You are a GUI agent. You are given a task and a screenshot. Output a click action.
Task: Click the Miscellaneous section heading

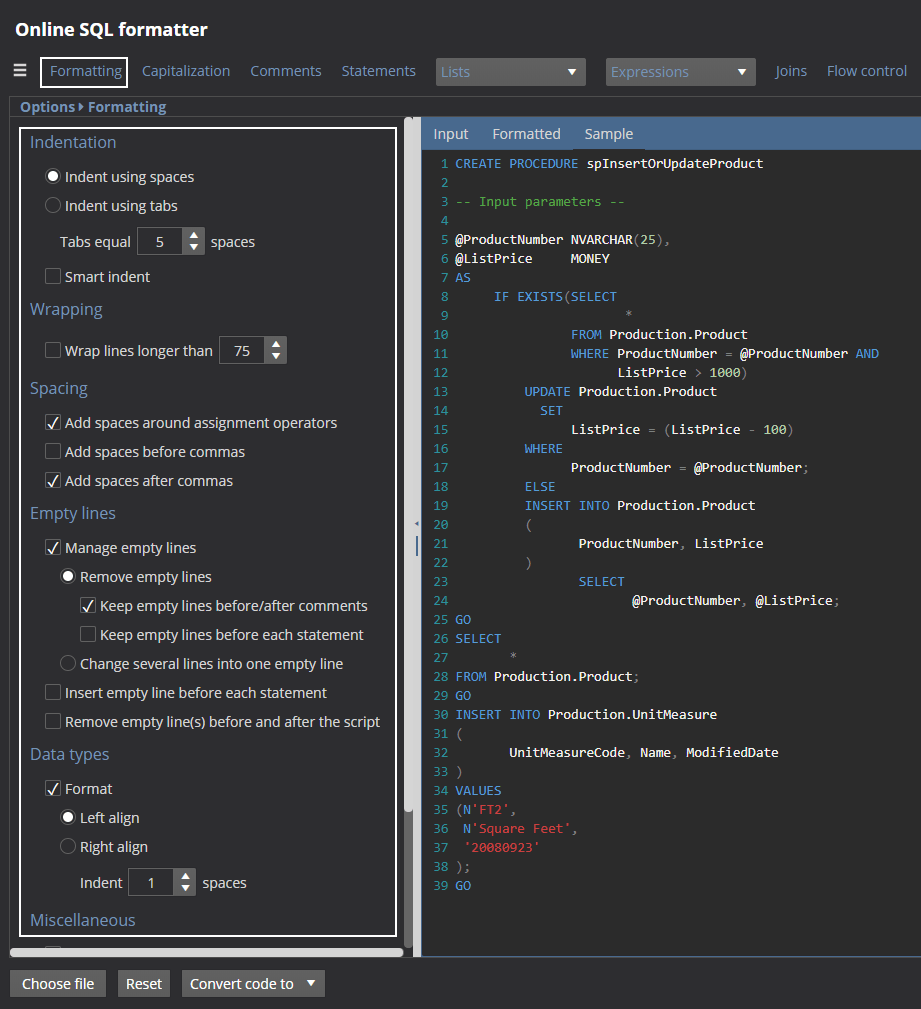[83, 920]
